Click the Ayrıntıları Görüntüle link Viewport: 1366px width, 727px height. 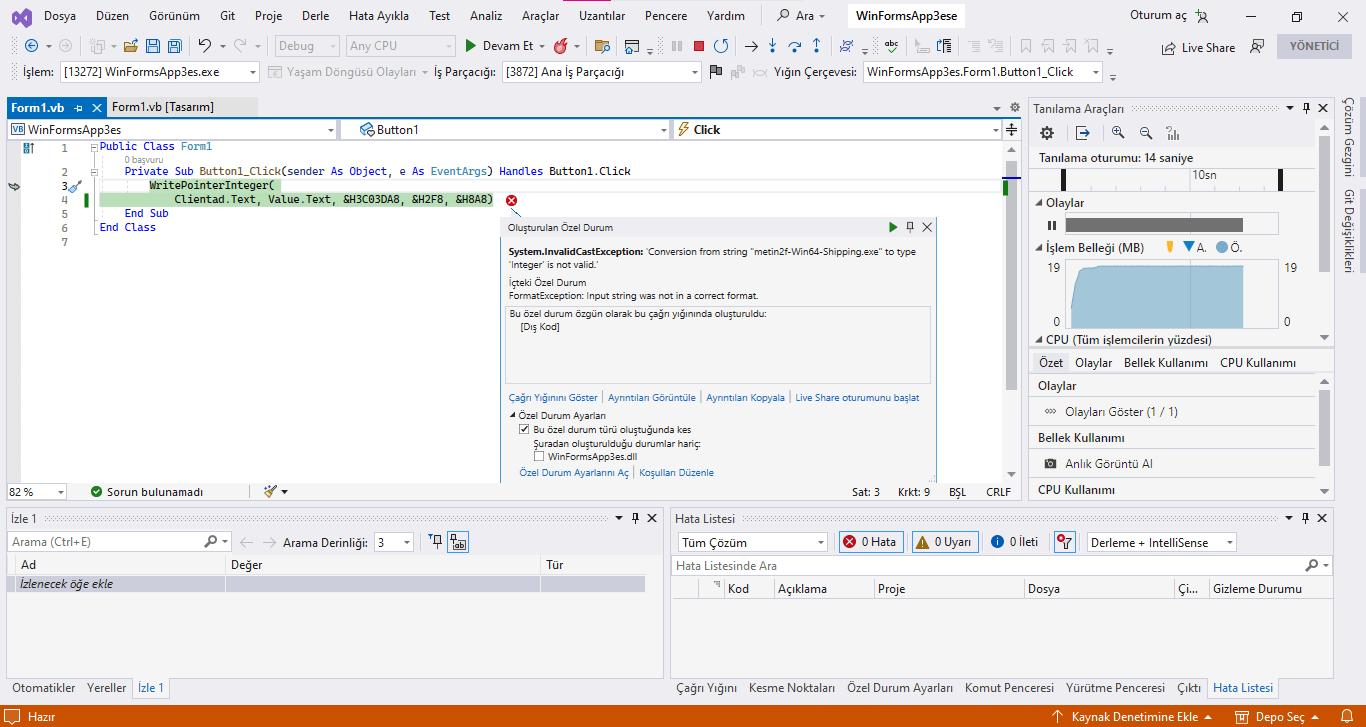(x=652, y=398)
